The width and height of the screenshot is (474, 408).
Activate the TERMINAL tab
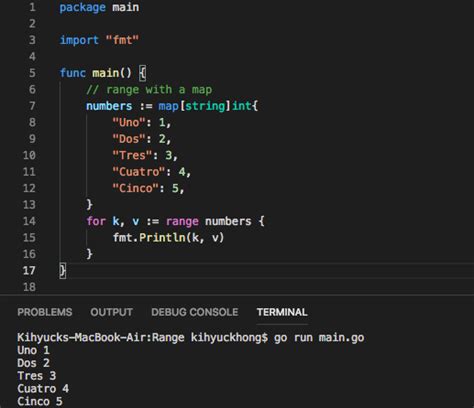pos(282,312)
